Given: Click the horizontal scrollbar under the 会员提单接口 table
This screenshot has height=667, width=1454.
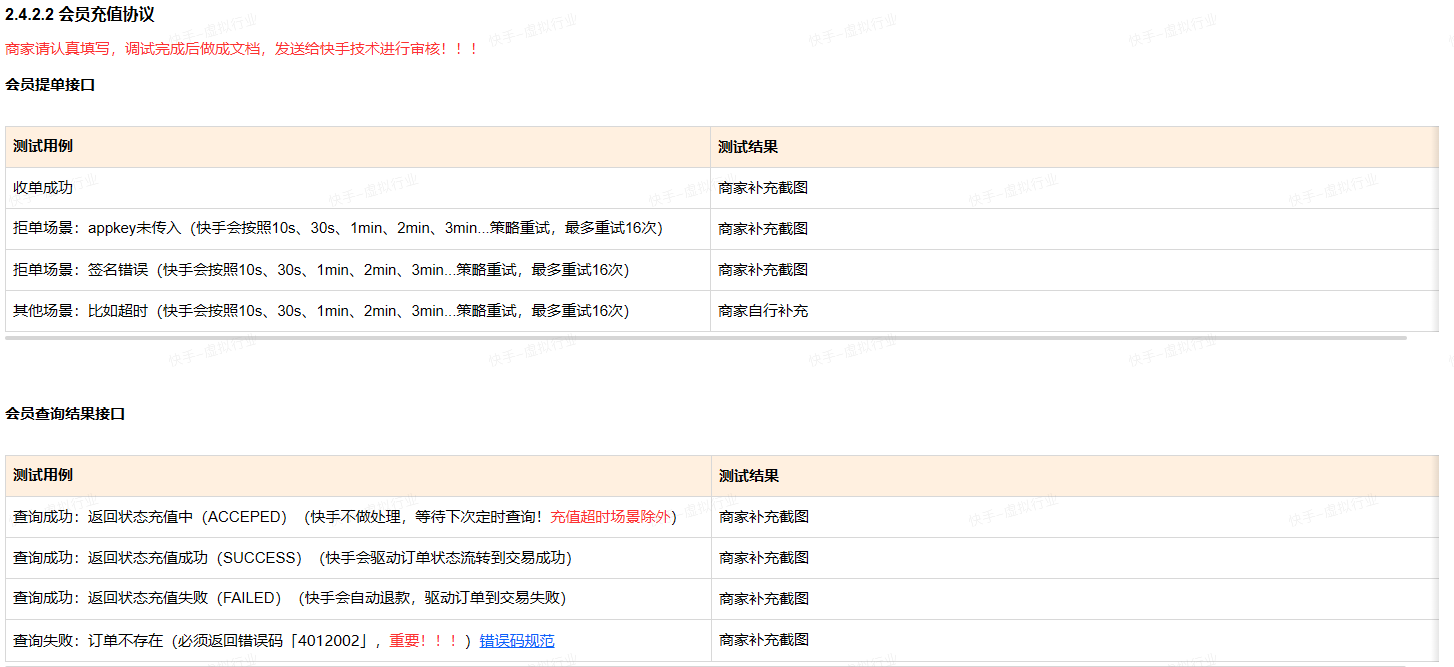Looking at the screenshot, I should pos(706,338).
